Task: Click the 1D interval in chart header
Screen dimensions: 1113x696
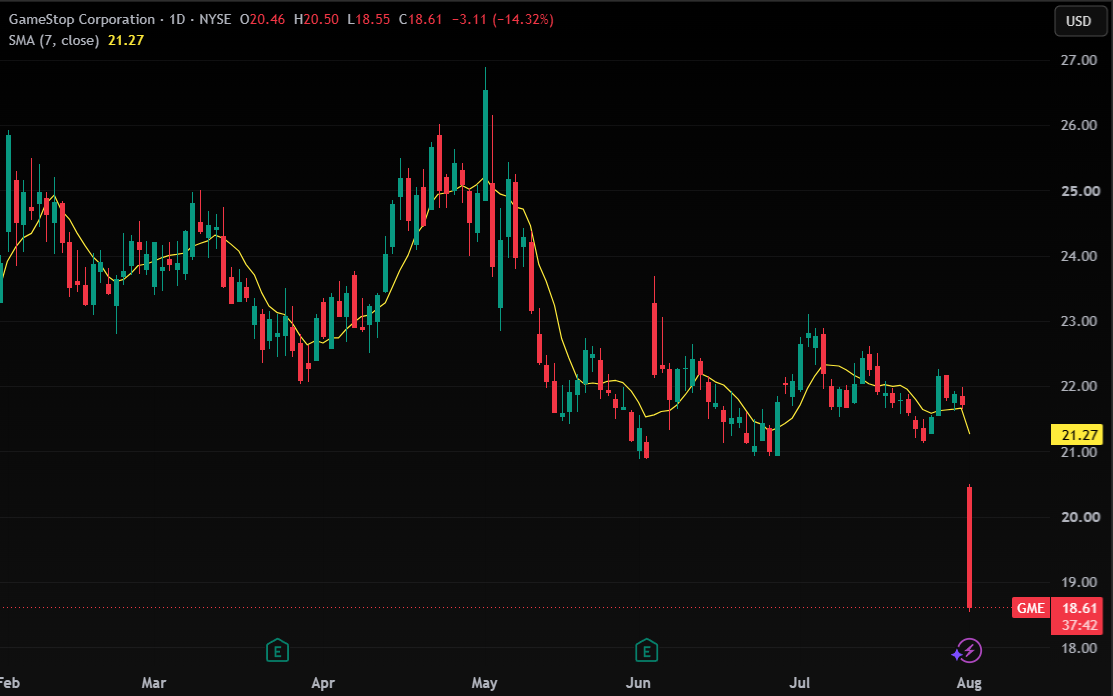Action: pyautogui.click(x=177, y=19)
